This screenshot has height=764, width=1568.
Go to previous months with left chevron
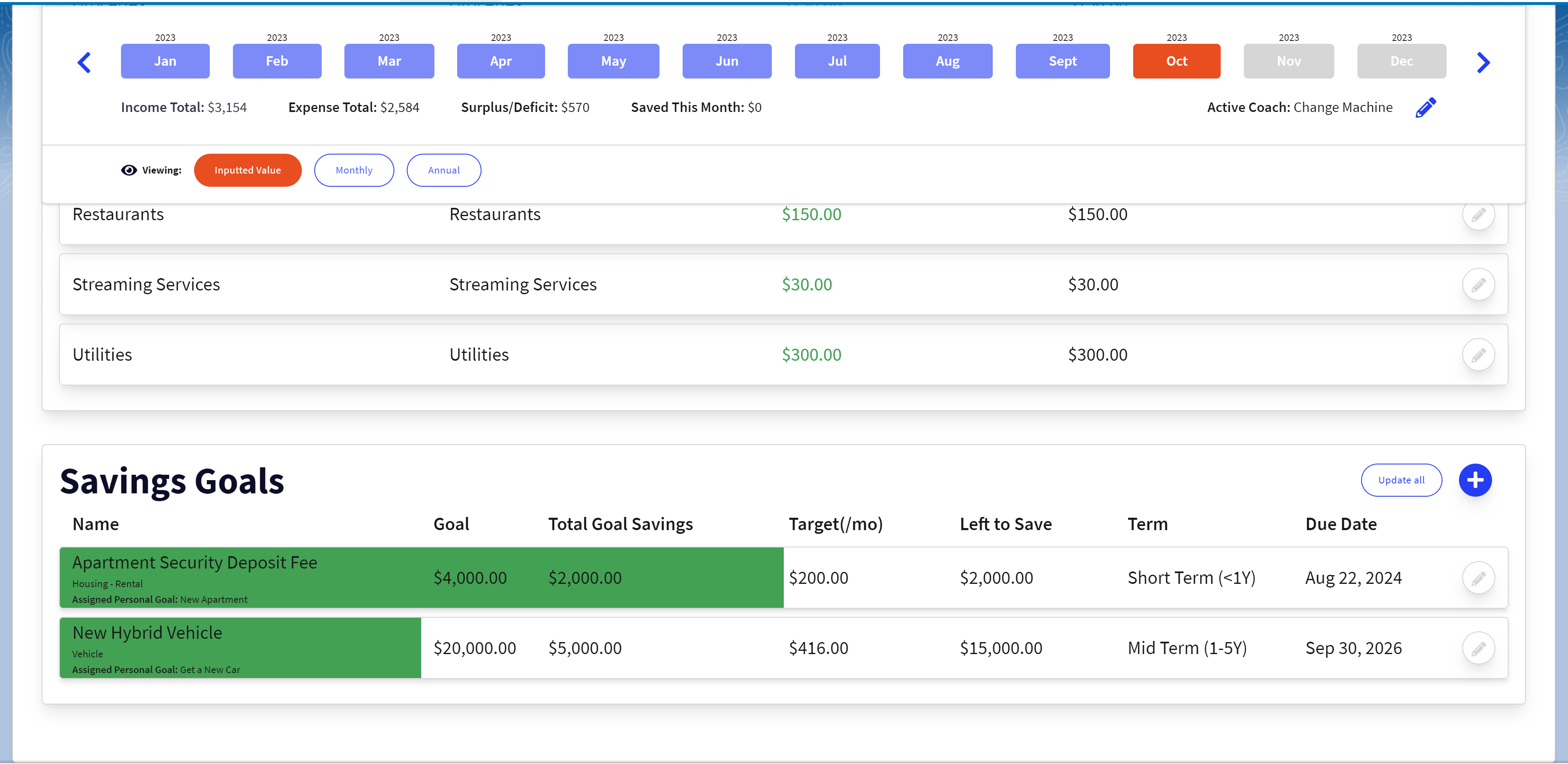pos(85,62)
